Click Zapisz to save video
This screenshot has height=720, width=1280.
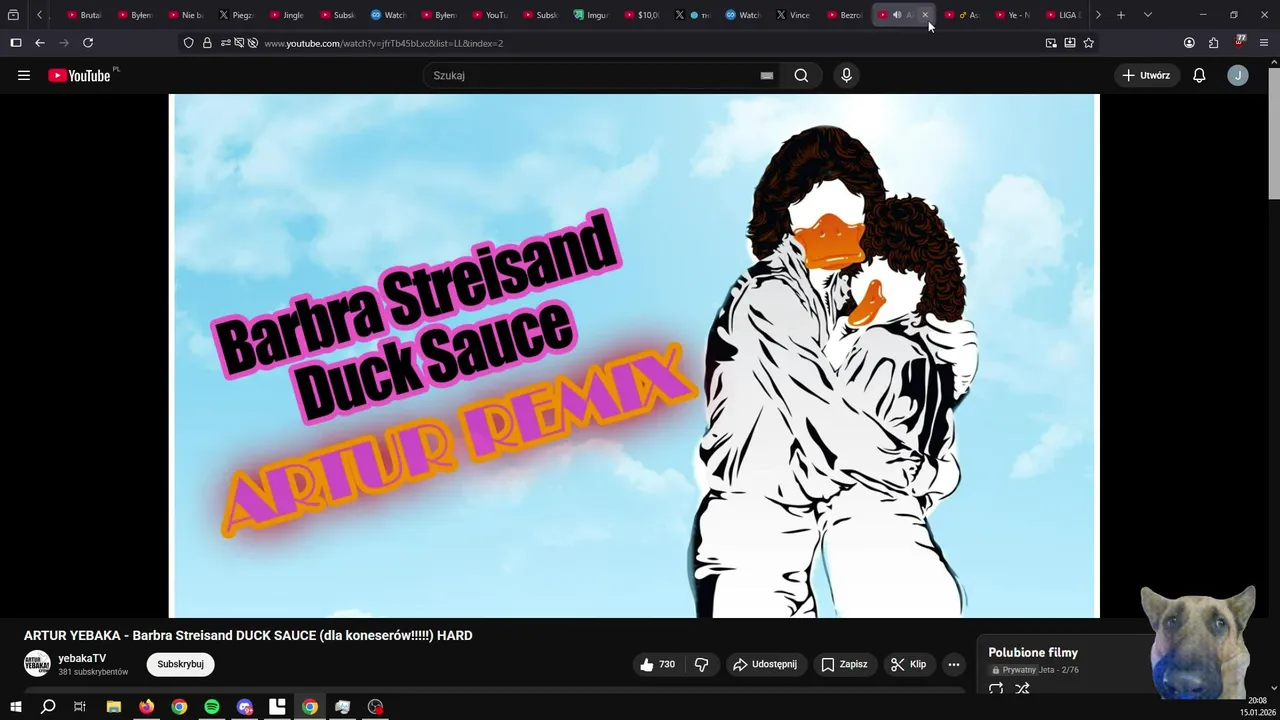click(844, 664)
